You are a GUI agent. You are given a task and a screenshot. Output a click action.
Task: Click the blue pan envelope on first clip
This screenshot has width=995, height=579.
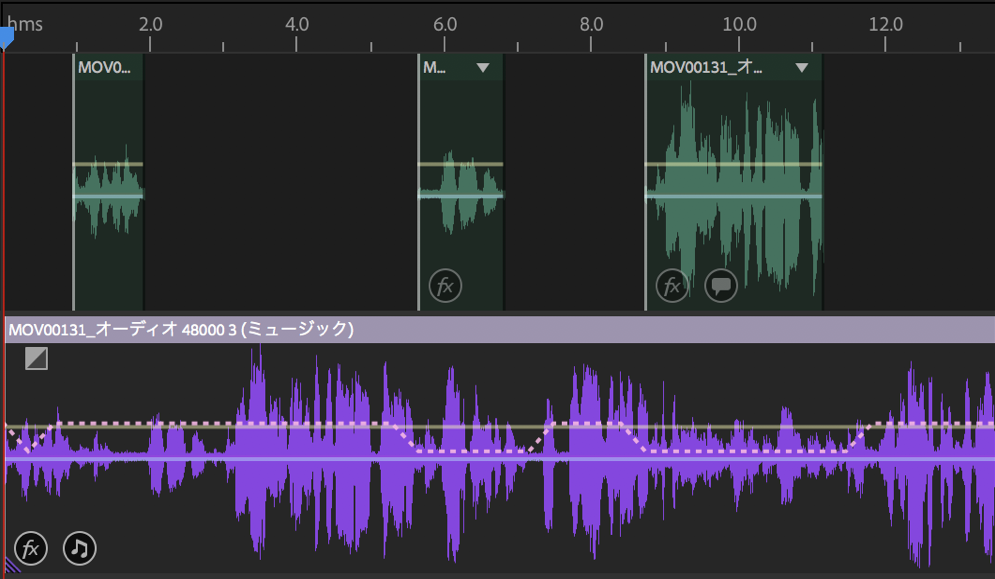(x=108, y=196)
